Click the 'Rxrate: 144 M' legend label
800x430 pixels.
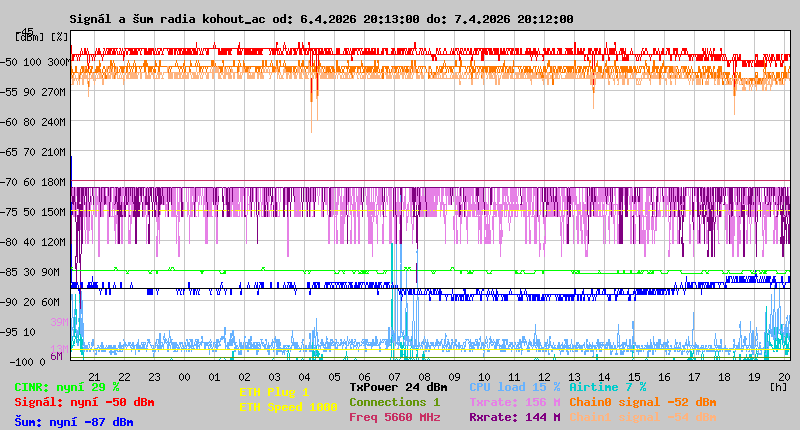[x=515, y=417]
